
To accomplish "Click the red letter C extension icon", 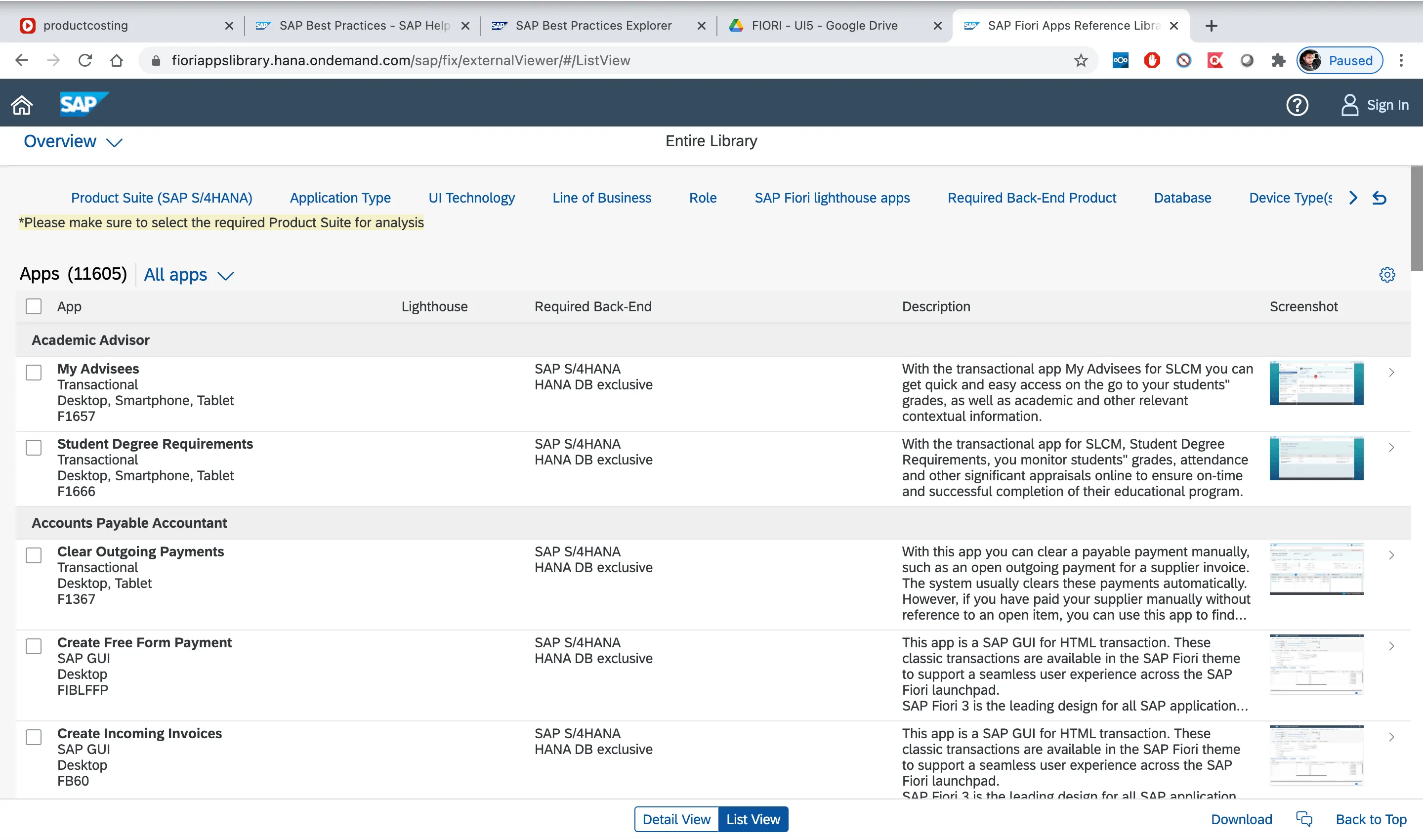I will (1214, 60).
